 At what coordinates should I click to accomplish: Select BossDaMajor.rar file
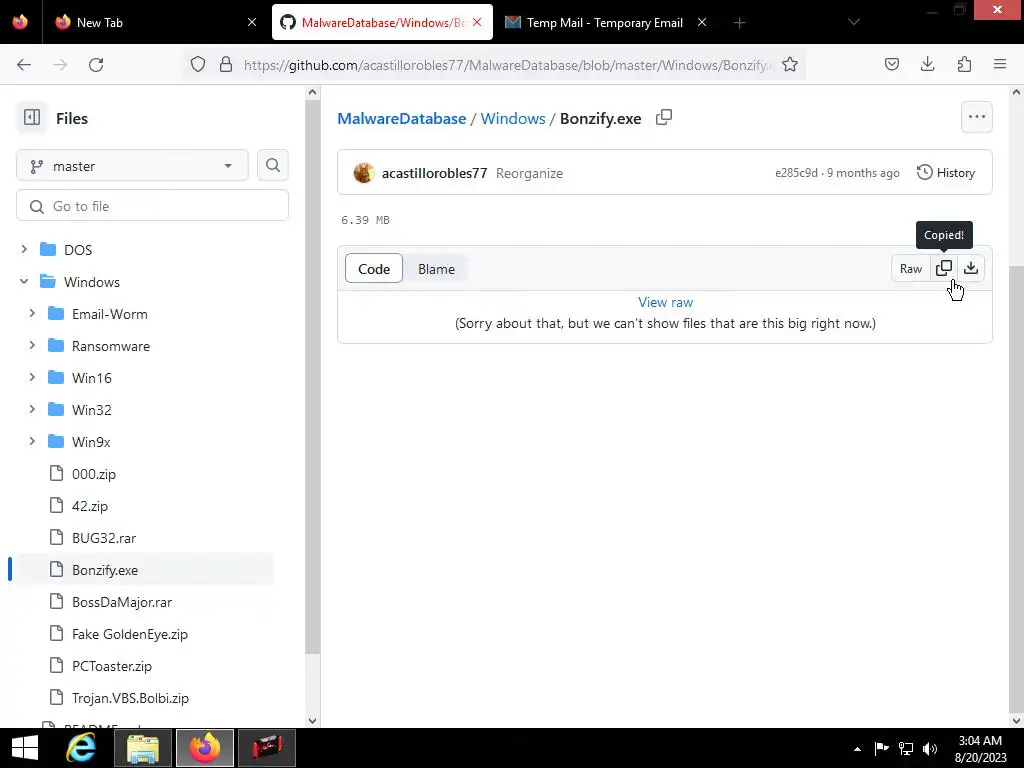121,601
